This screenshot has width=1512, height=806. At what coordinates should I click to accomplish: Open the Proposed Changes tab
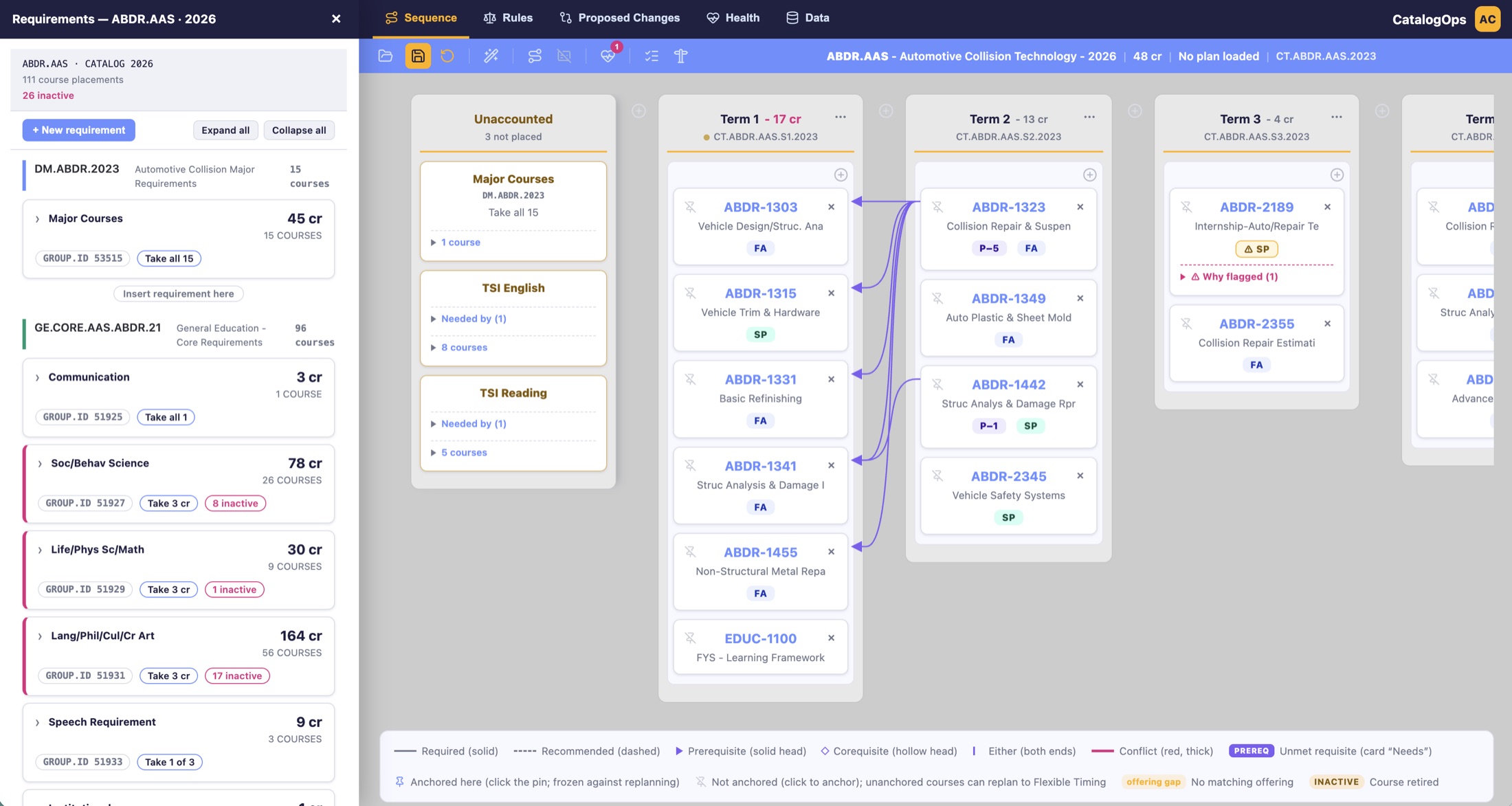[619, 18]
